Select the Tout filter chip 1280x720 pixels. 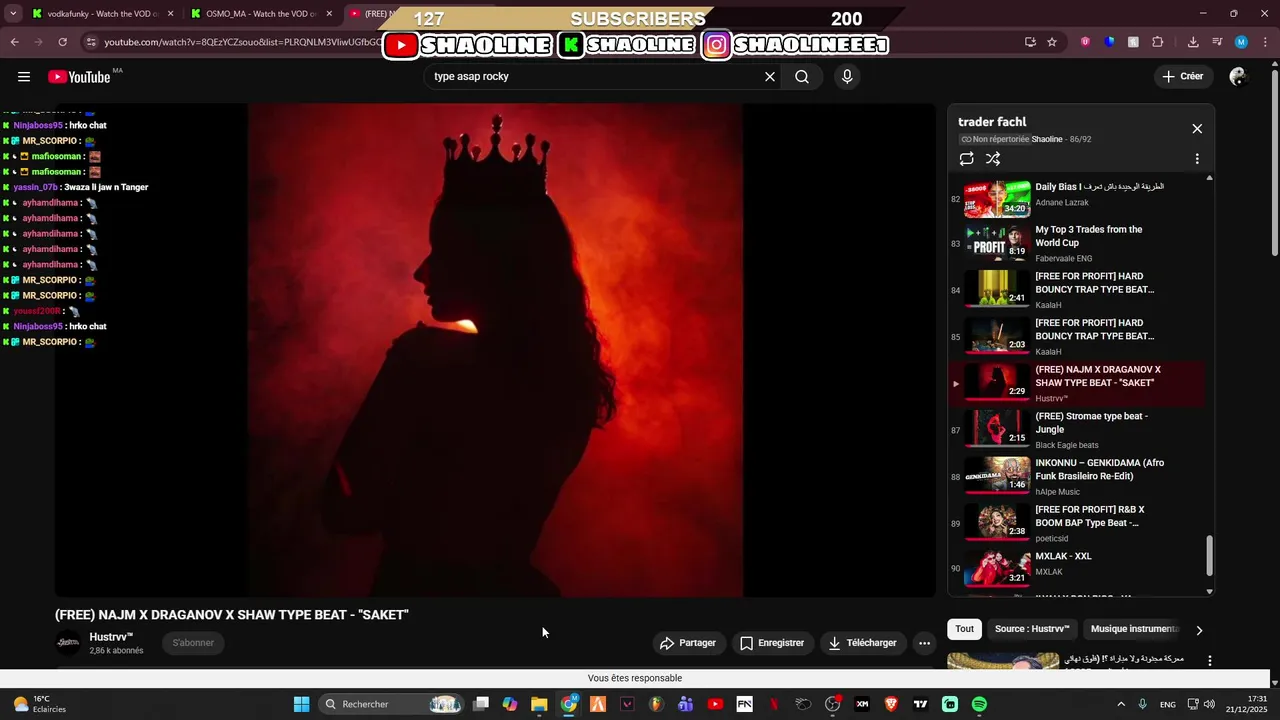pyautogui.click(x=964, y=629)
